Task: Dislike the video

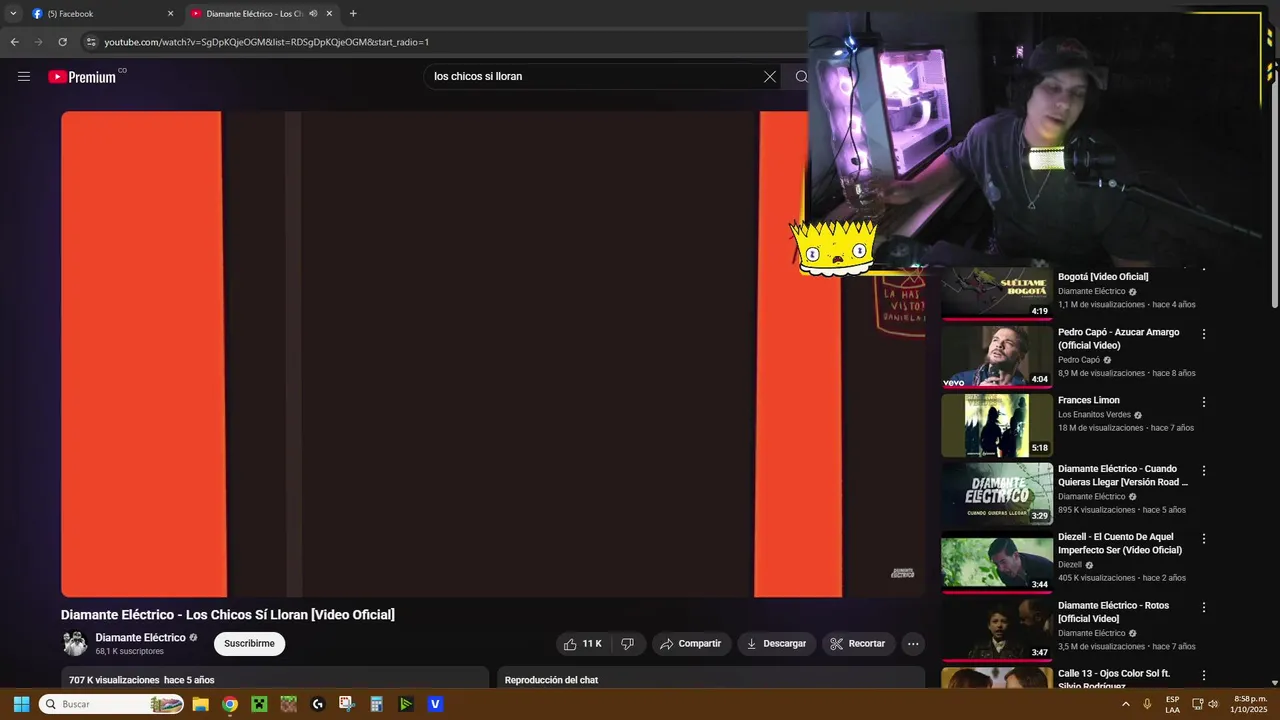Action: coord(627,644)
